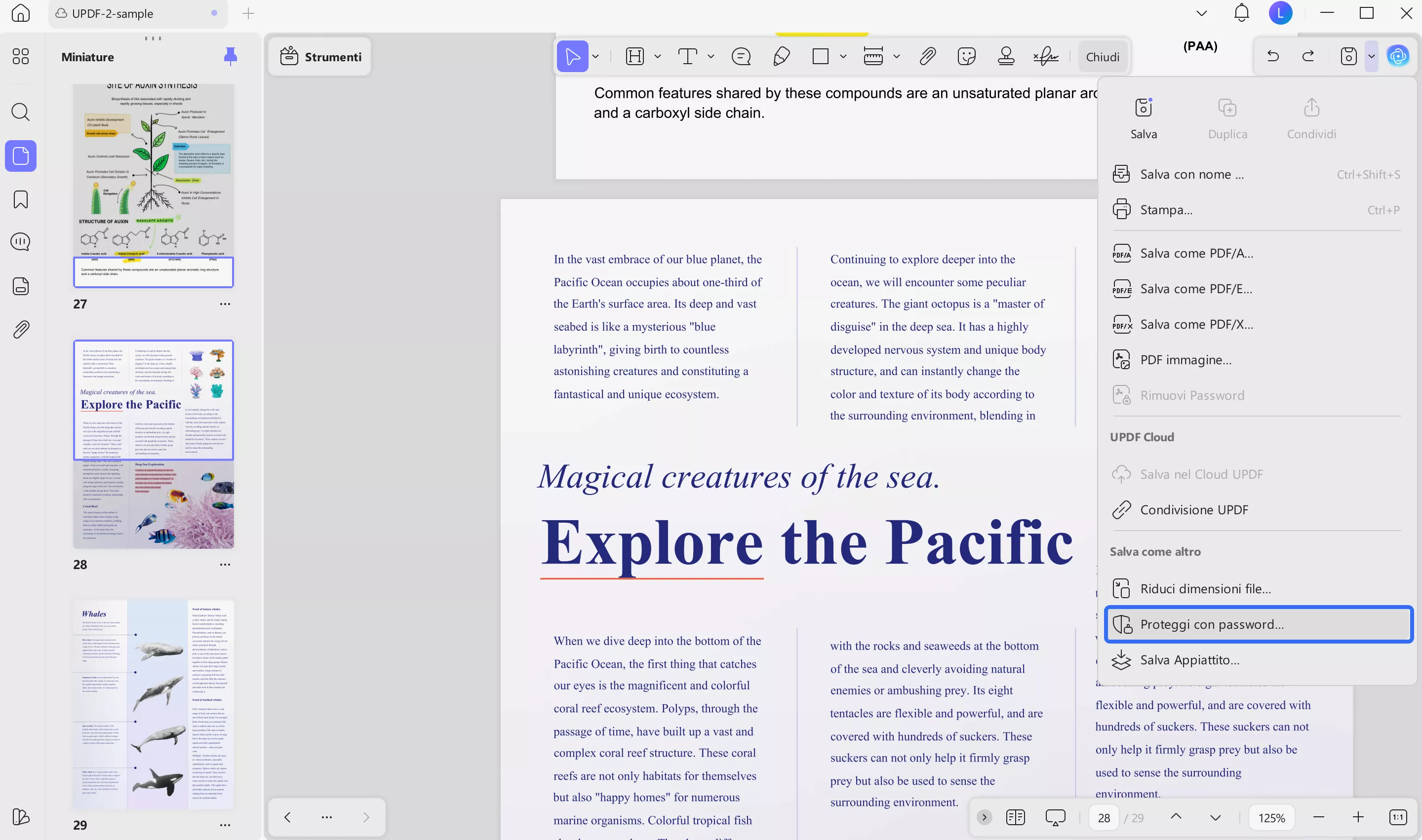Expand the text tool dropdown arrow
The image size is (1422, 840).
[711, 57]
